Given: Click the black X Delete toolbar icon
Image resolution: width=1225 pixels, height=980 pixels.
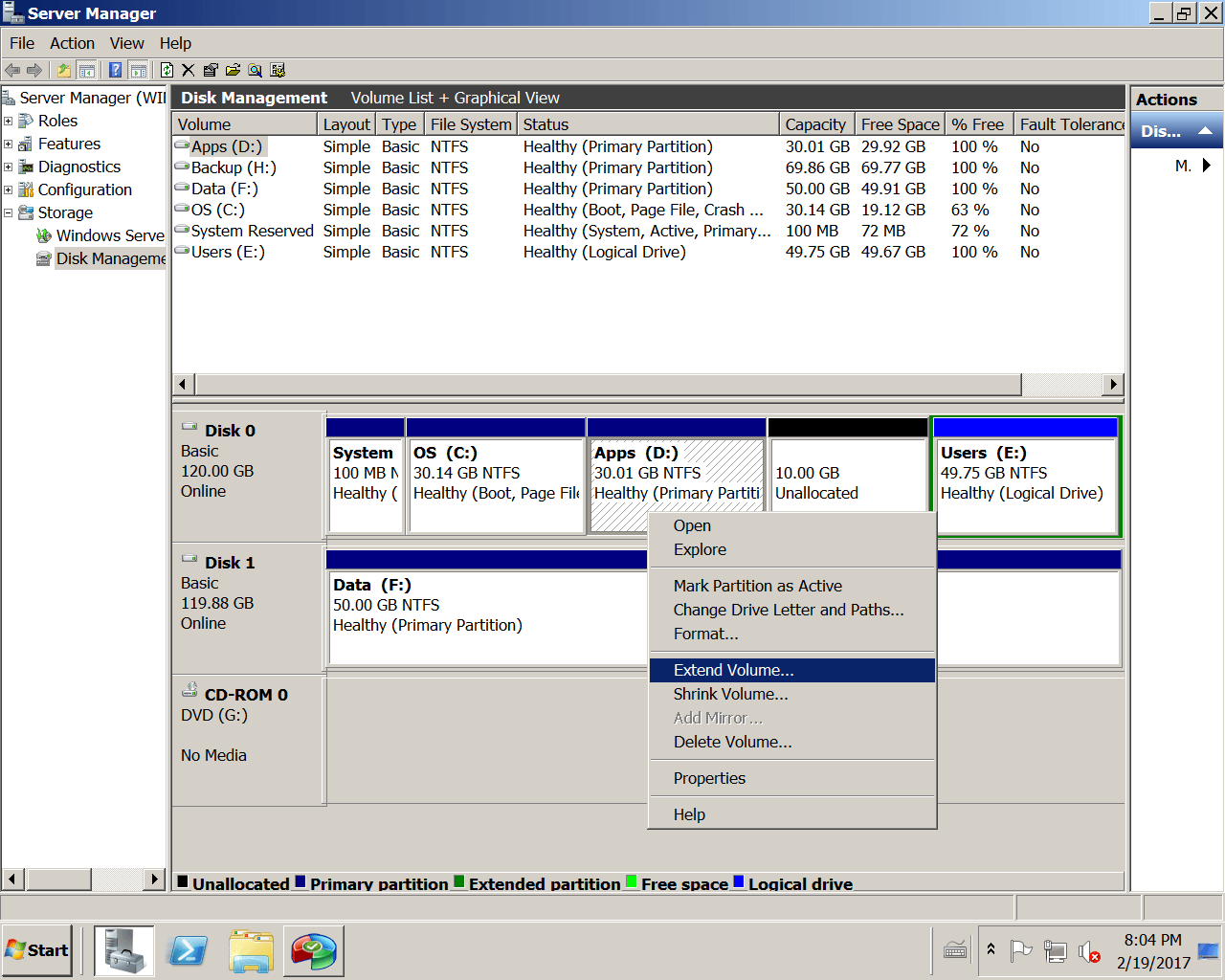Looking at the screenshot, I should click(189, 70).
